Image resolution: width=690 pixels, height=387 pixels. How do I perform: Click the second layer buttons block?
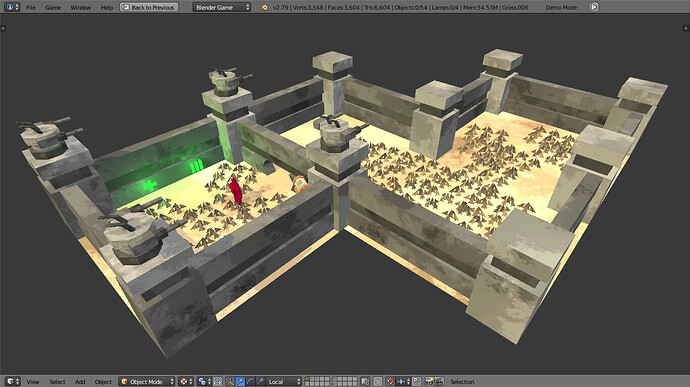pos(345,382)
